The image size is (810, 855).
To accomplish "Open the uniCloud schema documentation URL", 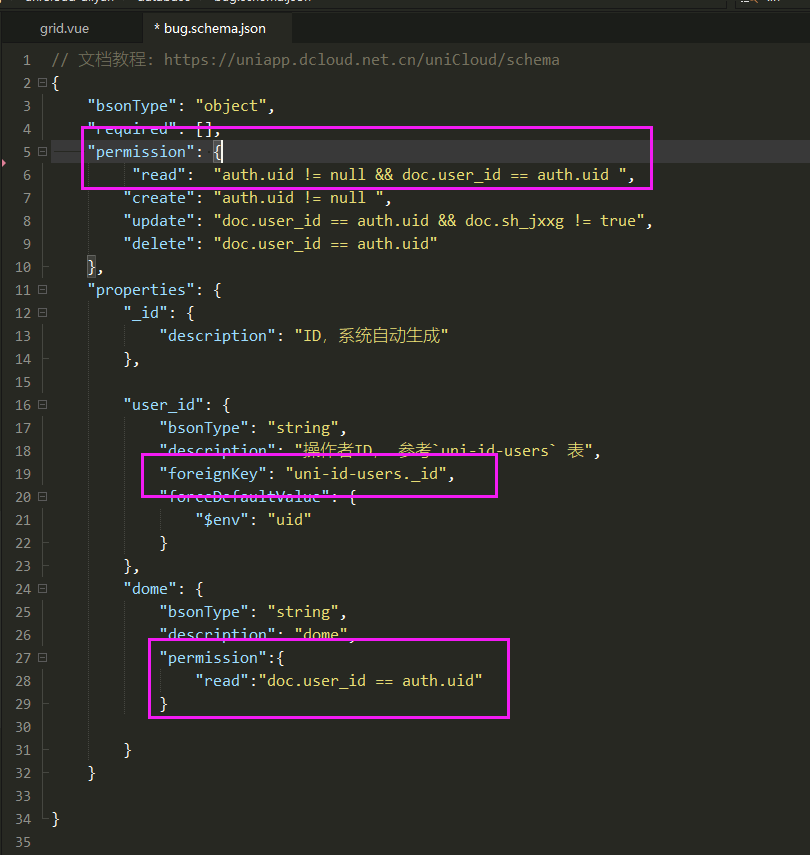I will pyautogui.click(x=361, y=60).
